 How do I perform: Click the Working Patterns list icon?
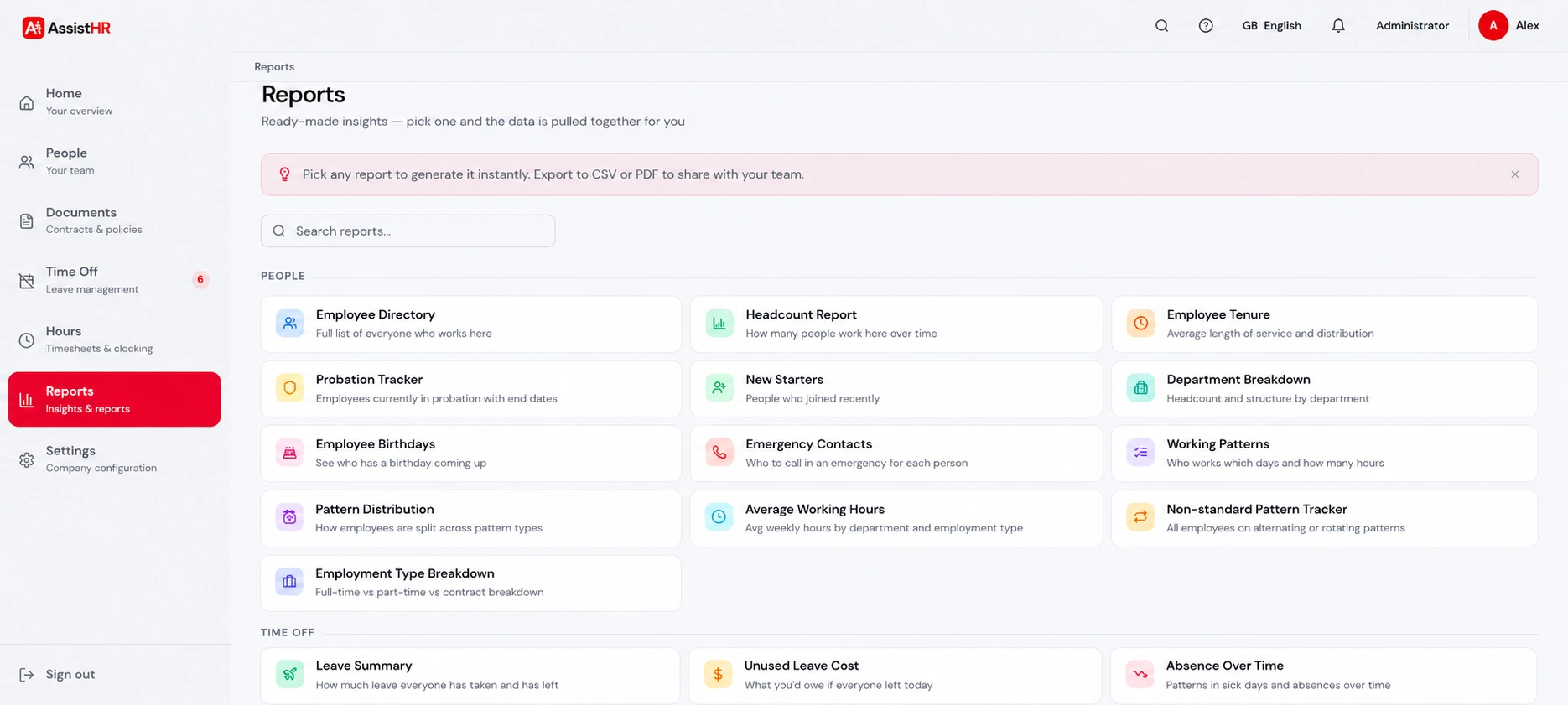pos(1140,453)
